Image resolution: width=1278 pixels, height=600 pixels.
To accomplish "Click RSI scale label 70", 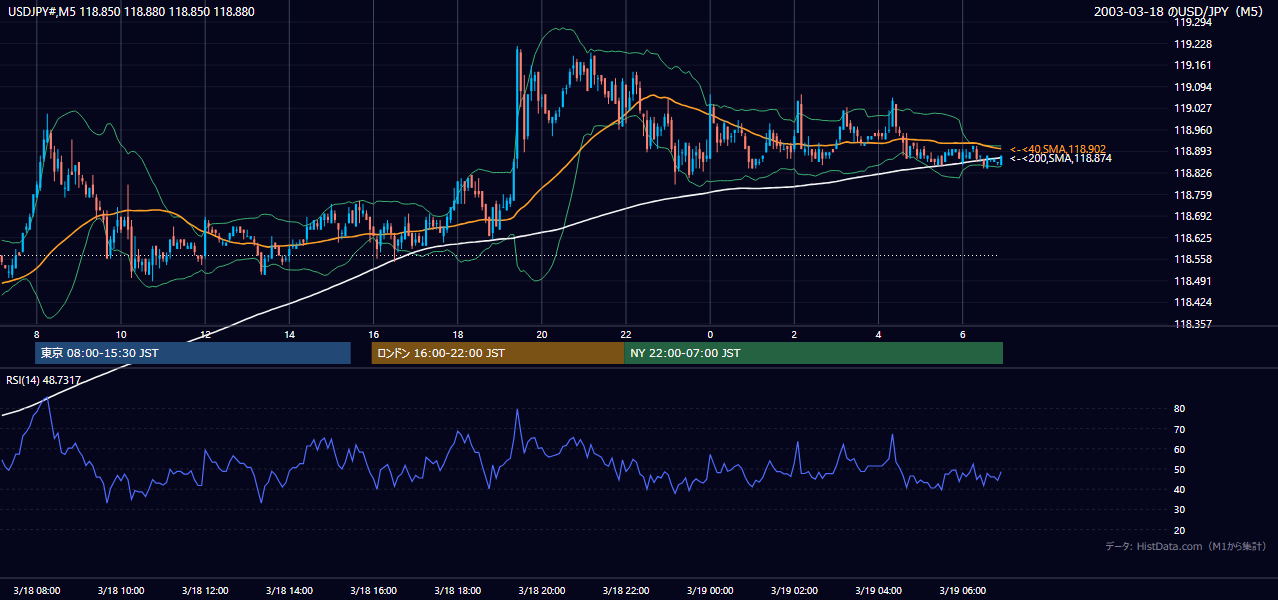I will (x=1180, y=429).
